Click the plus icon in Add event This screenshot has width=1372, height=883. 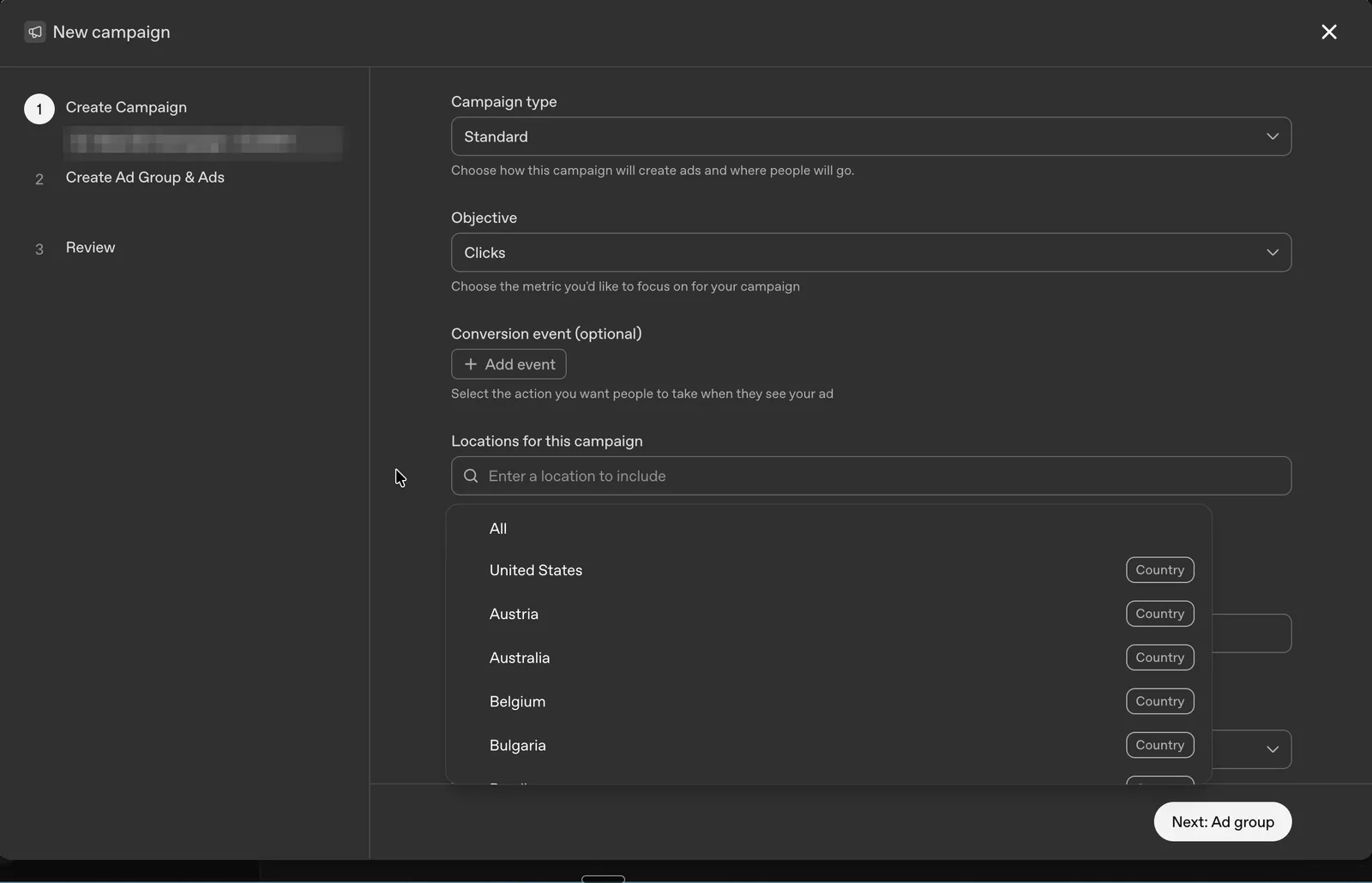[x=470, y=364]
